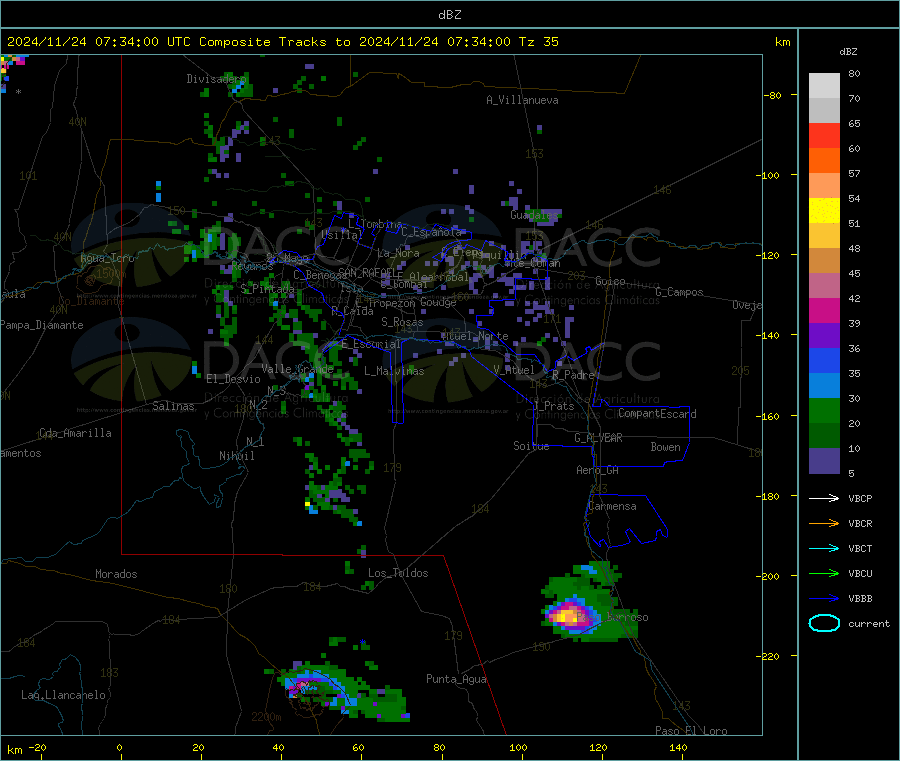900x761 pixels.
Task: Click the G_ALVEAR city label
Action: click(x=598, y=438)
